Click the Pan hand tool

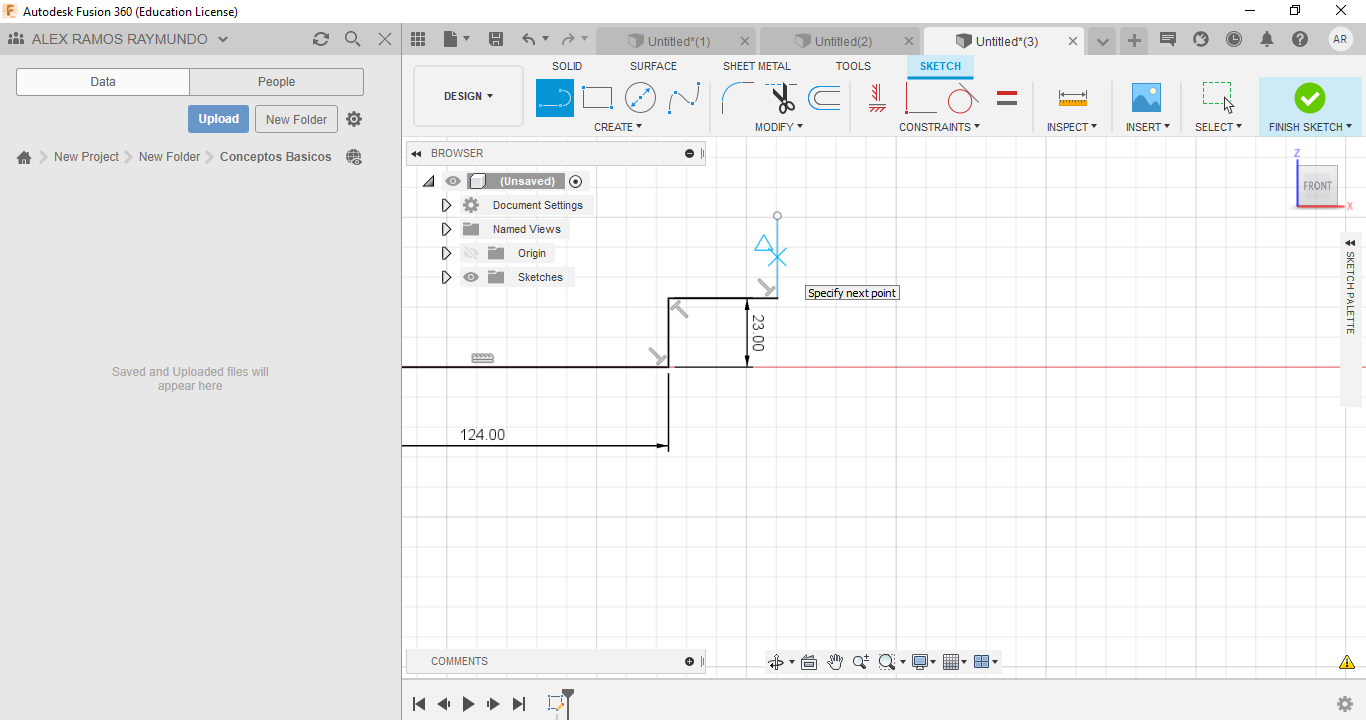point(834,662)
